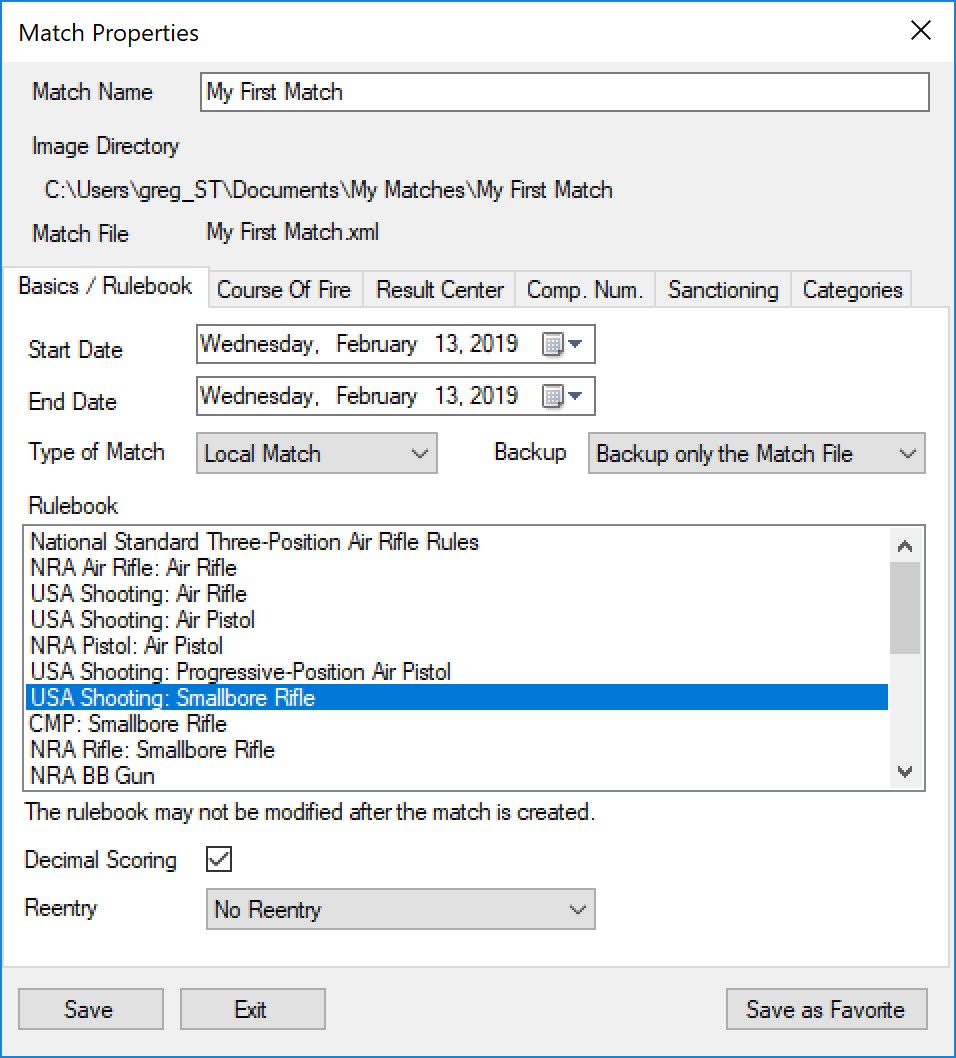Click into the Match Name text field

click(564, 92)
